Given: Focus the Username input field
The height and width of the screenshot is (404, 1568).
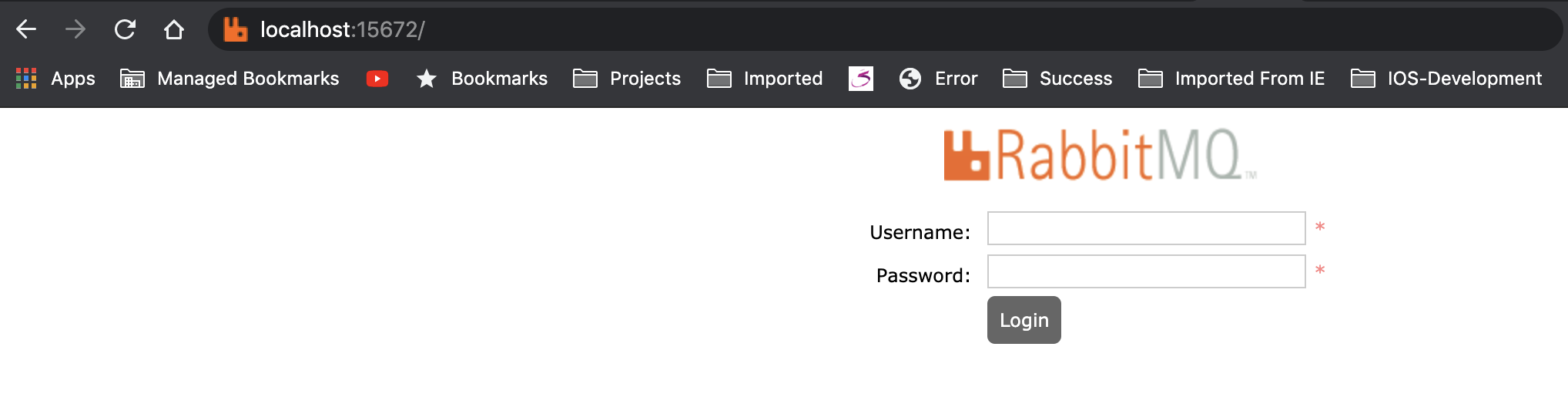Looking at the screenshot, I should pos(1146,228).
